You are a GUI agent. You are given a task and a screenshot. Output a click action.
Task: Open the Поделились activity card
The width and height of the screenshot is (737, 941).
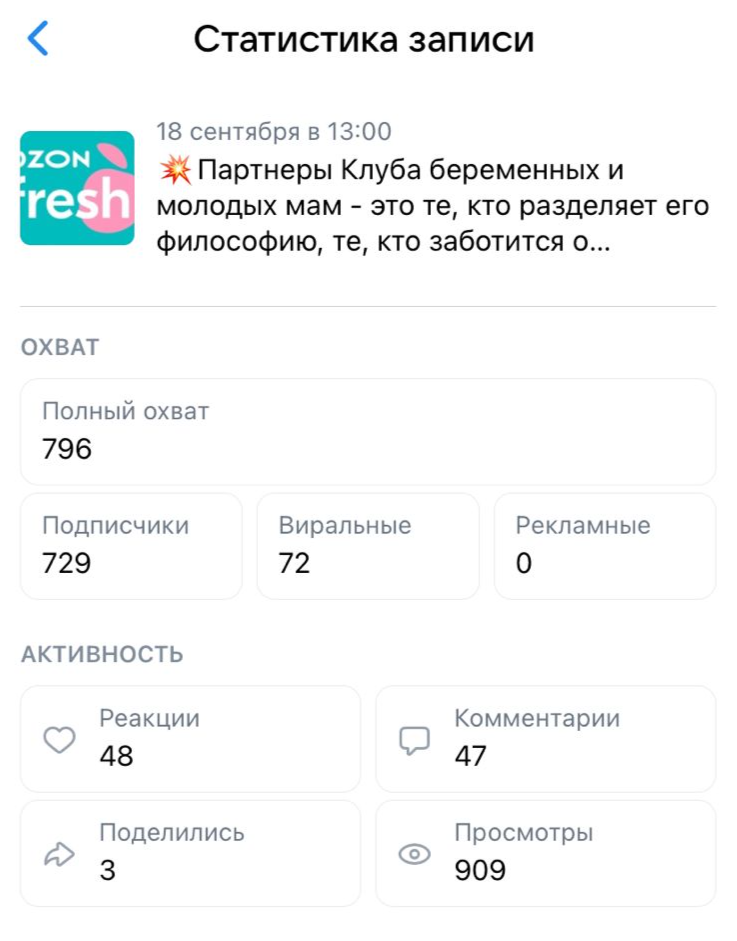(x=190, y=852)
